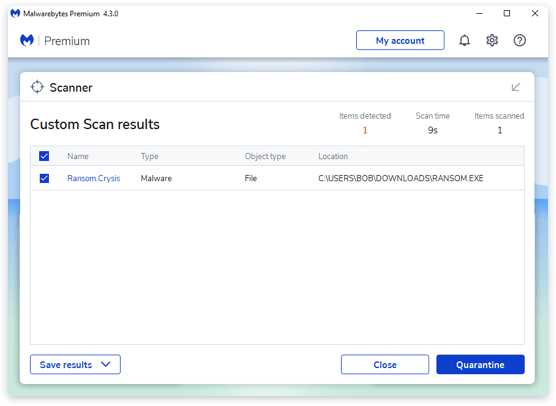Click the Scanner crosshair icon

pyautogui.click(x=37, y=87)
